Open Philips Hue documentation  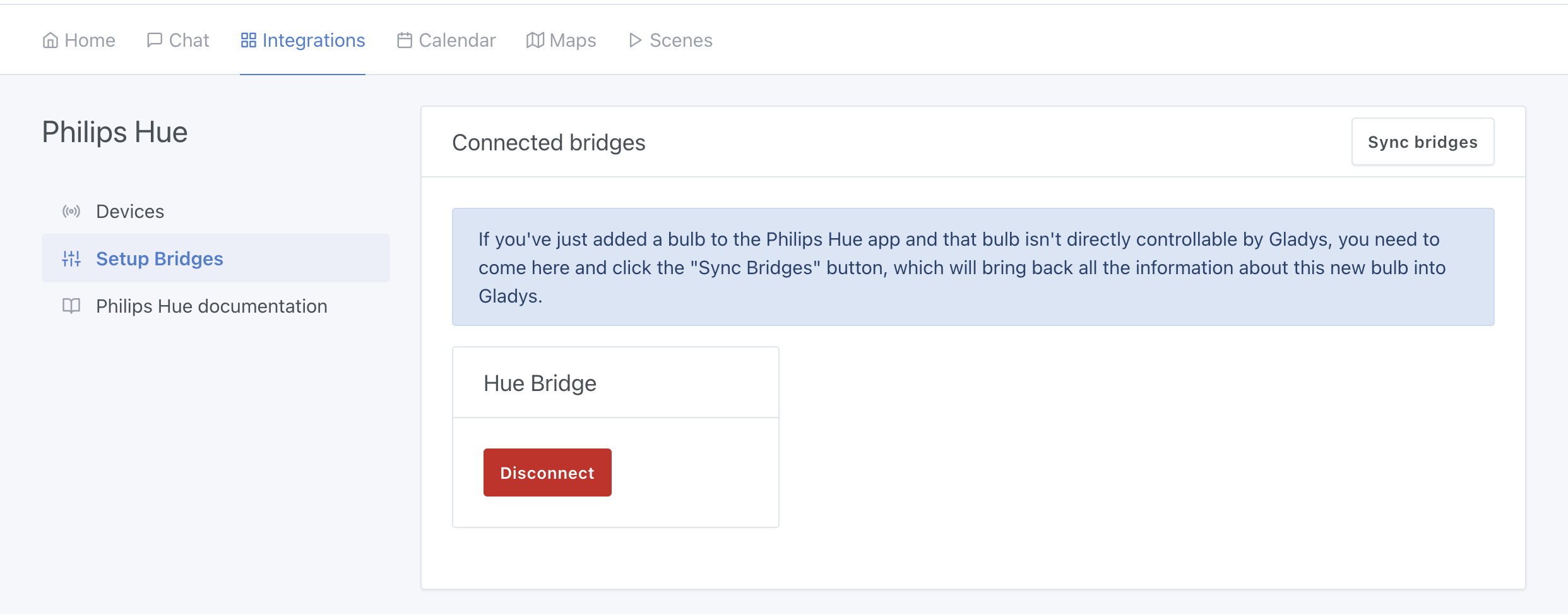point(211,306)
